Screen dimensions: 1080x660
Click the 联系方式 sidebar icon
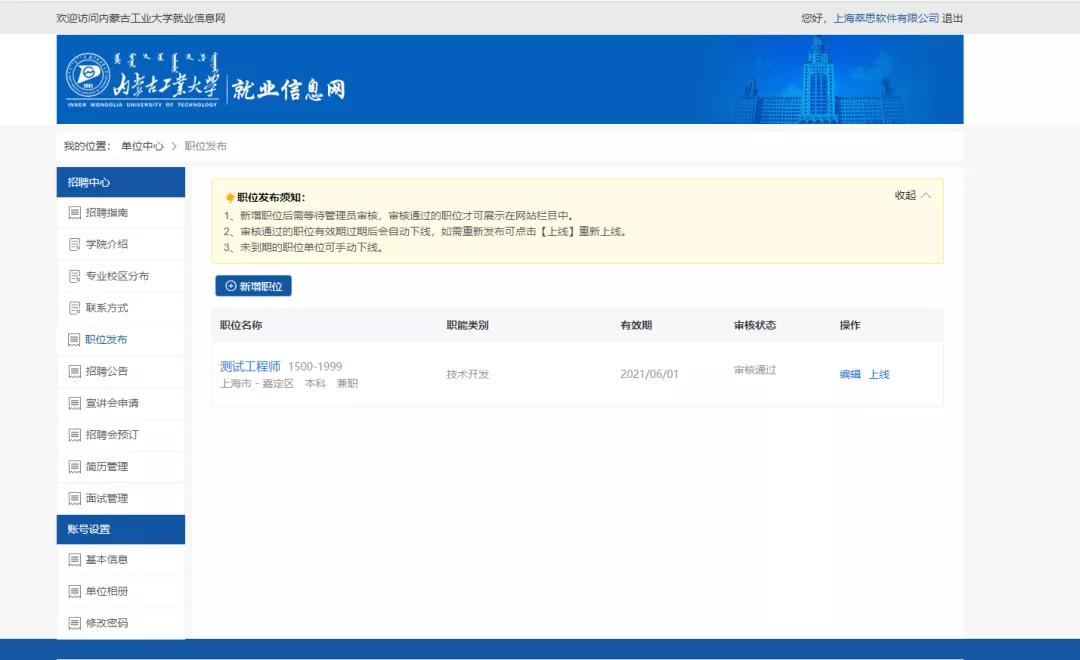[x=74, y=308]
